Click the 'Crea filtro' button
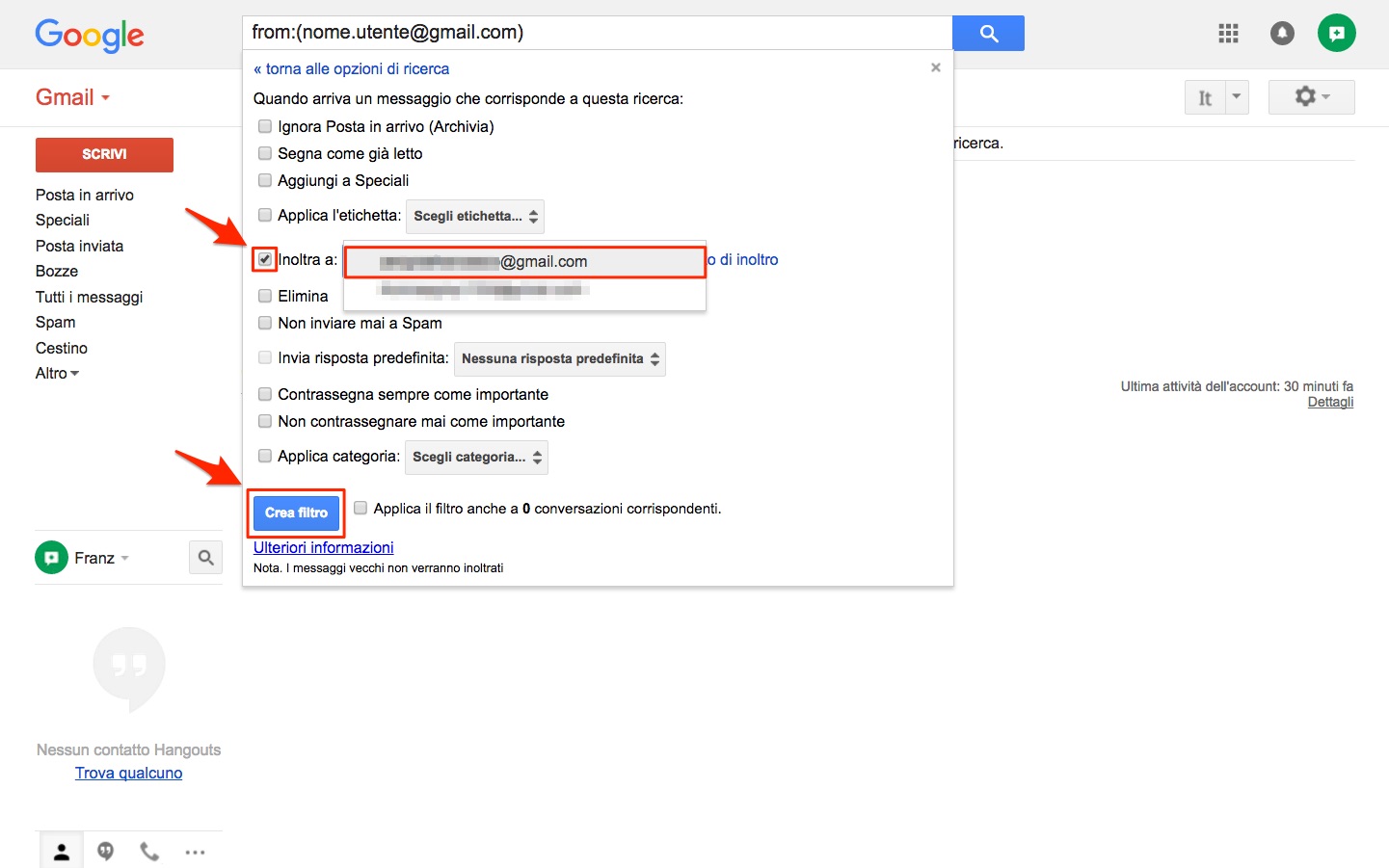The height and width of the screenshot is (868, 1389). point(296,513)
